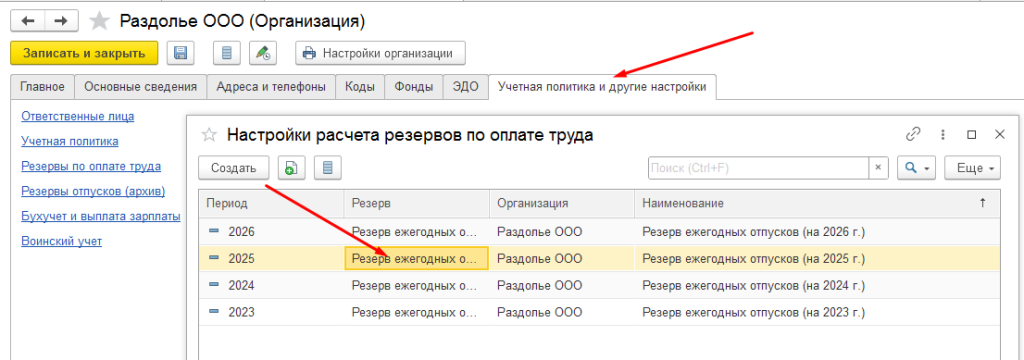This screenshot has width=1024, height=360.
Task: Open the Воинский учет link
Action: tap(61, 241)
